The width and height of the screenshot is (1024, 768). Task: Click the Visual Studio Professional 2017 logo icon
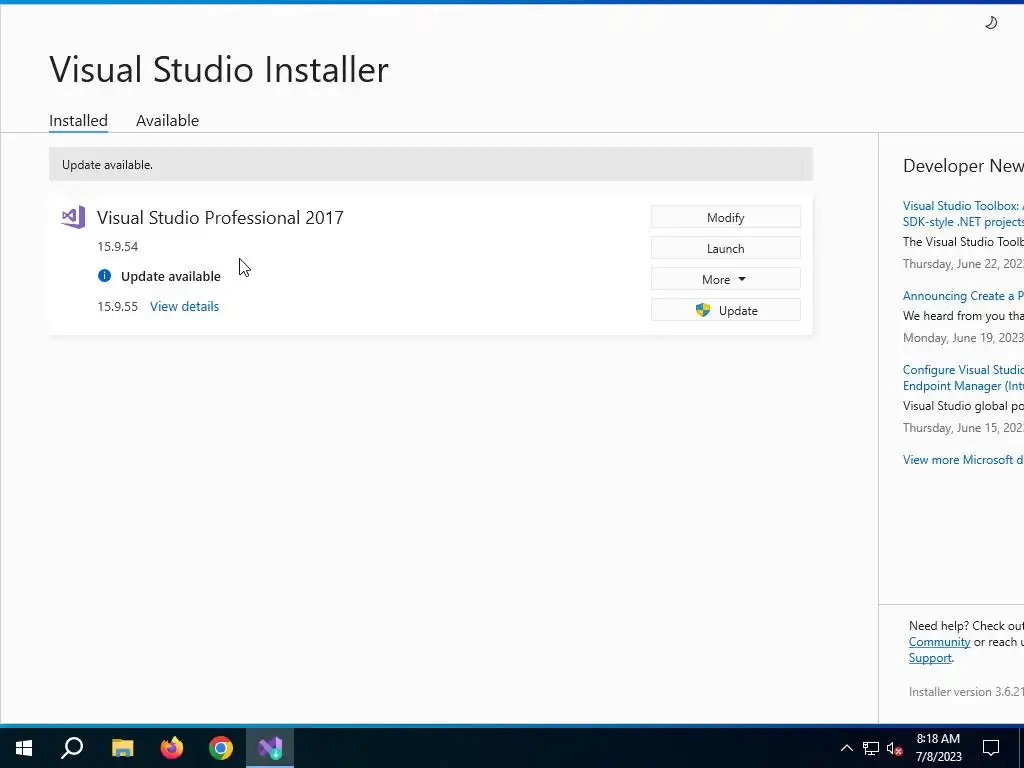coord(73,217)
